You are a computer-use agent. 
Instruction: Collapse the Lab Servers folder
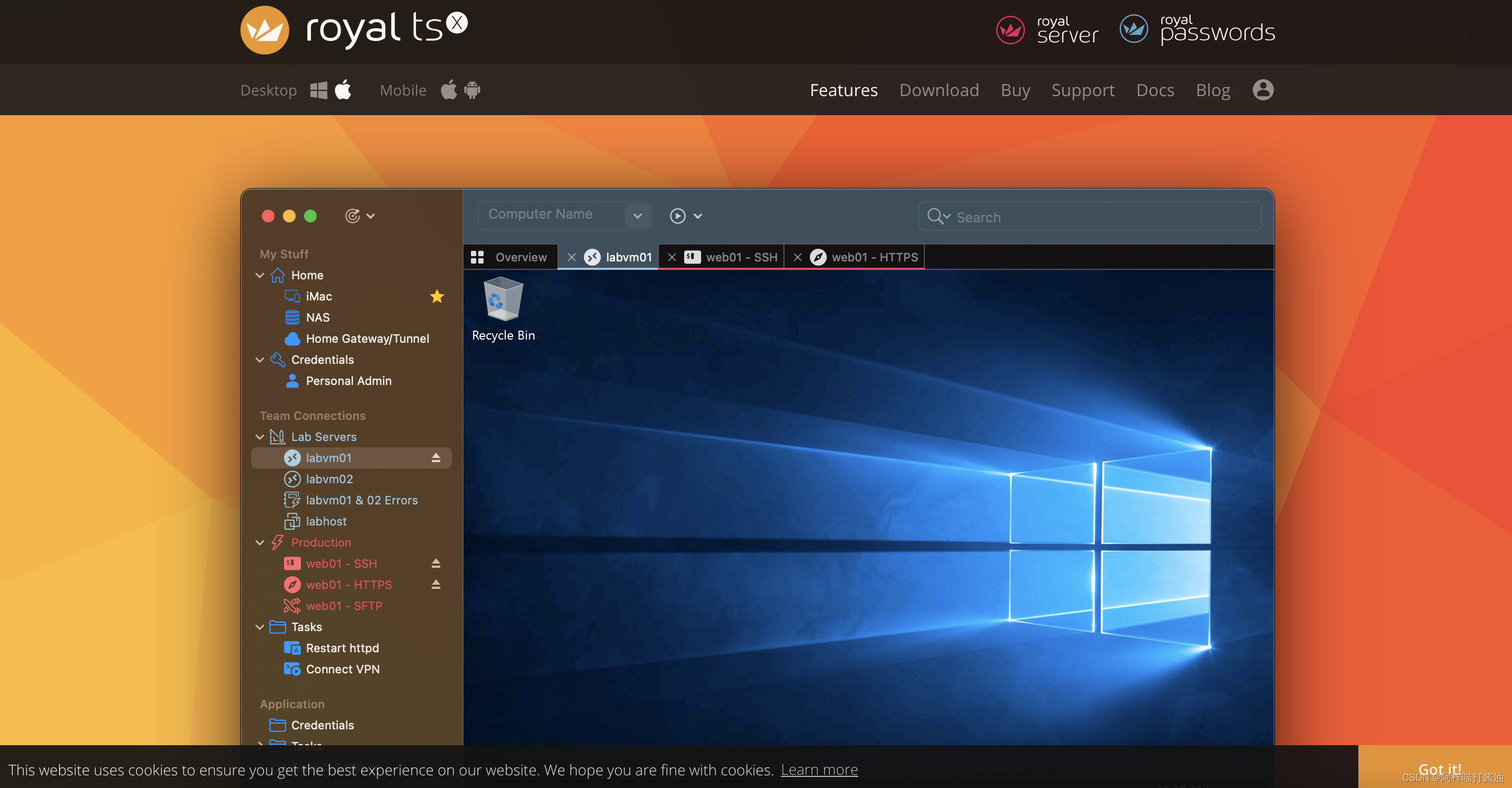tap(259, 436)
